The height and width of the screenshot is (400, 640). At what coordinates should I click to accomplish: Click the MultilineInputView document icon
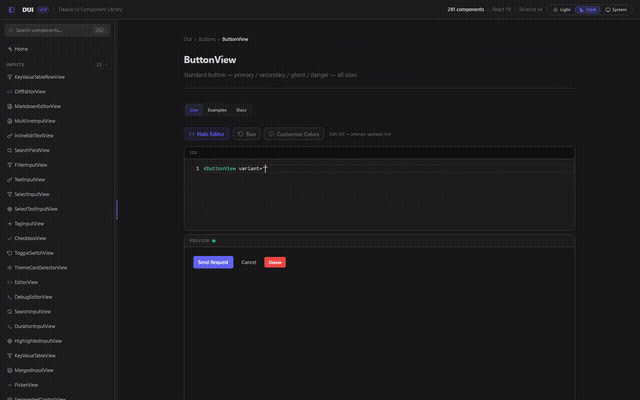pos(9,121)
